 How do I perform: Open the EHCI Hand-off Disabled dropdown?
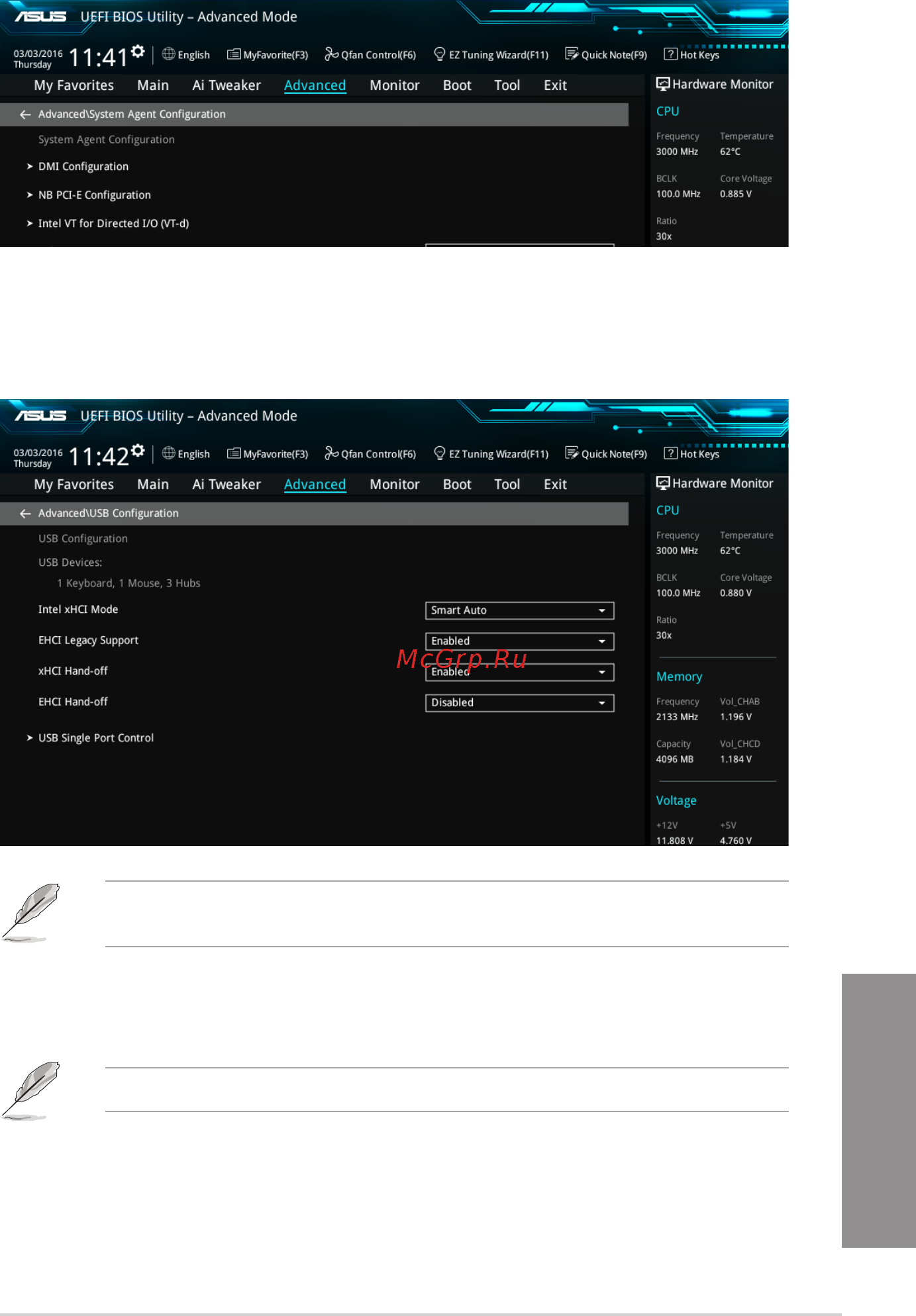[519, 703]
